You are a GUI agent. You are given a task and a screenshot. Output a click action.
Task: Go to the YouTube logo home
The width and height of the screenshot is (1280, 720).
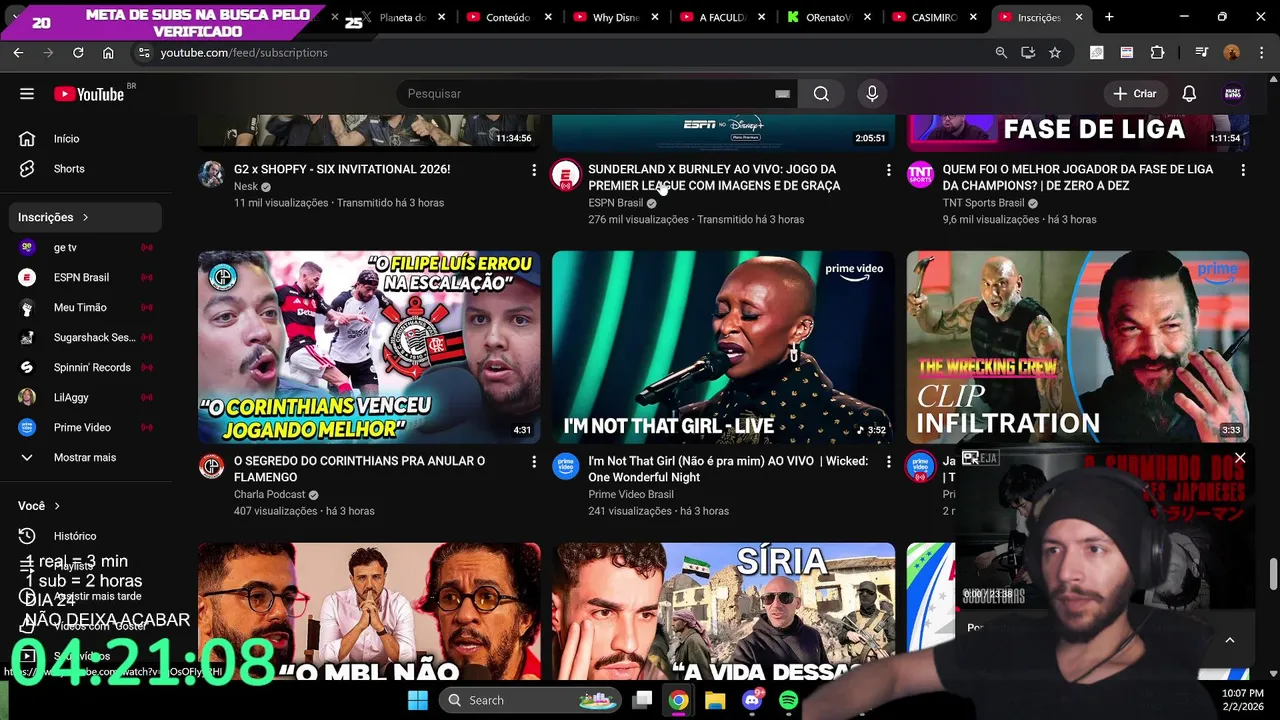[89, 94]
